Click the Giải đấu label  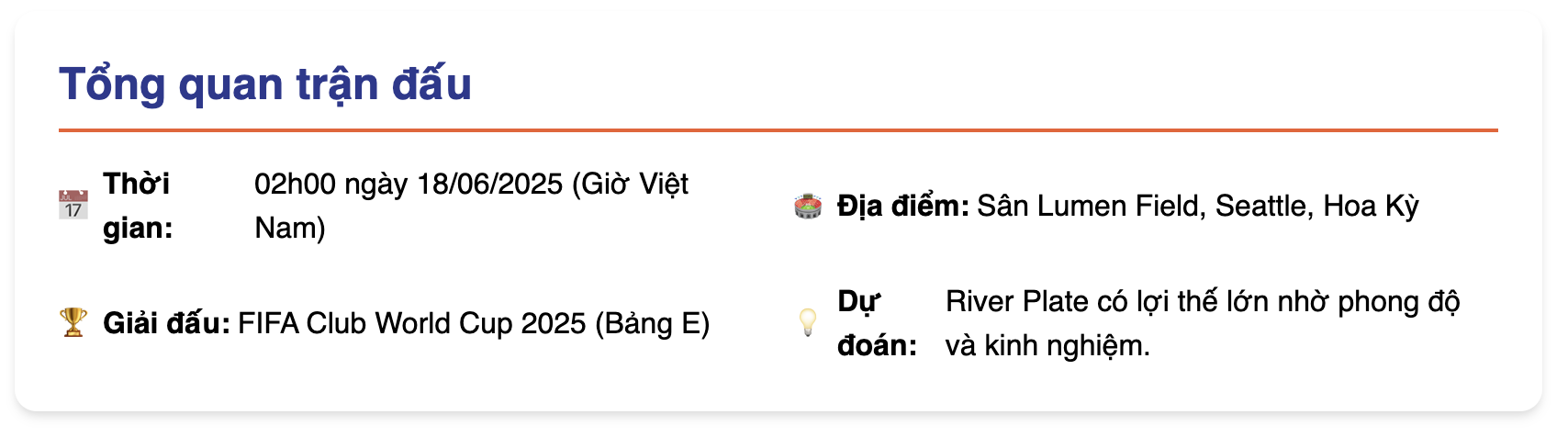pos(166,323)
